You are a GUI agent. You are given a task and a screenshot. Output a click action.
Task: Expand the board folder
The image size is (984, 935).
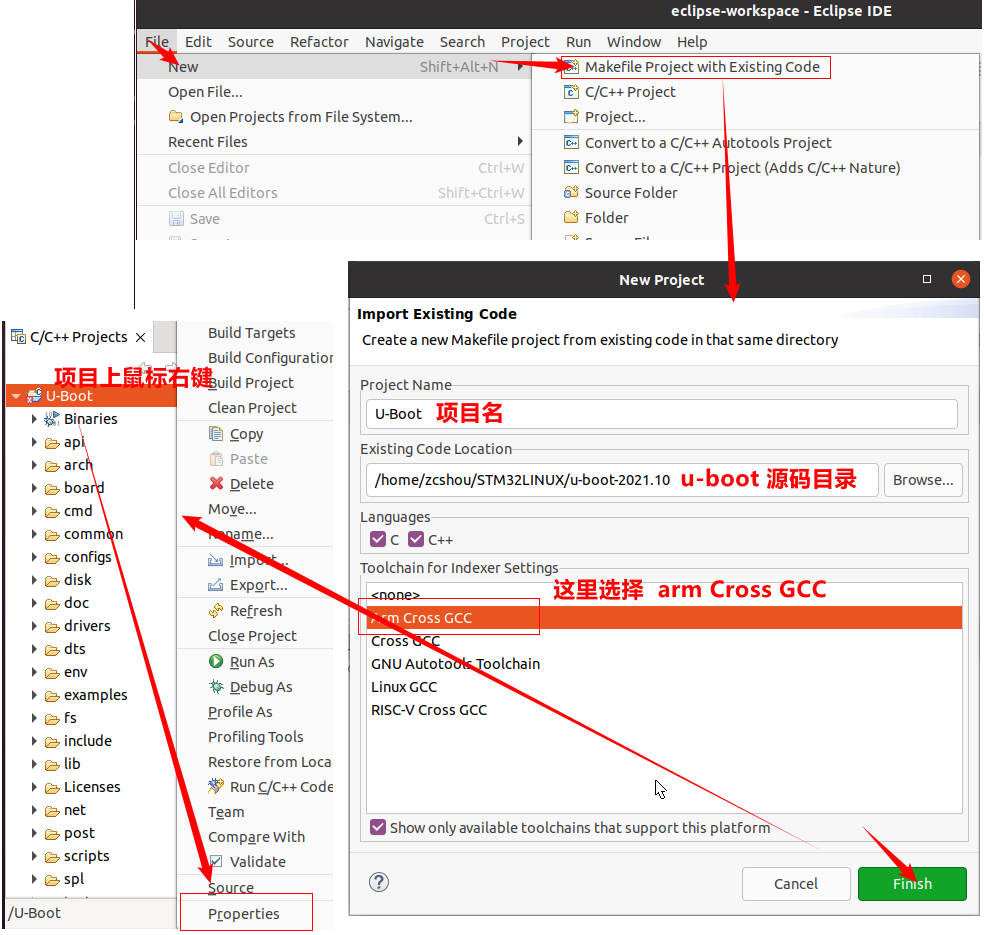(34, 488)
